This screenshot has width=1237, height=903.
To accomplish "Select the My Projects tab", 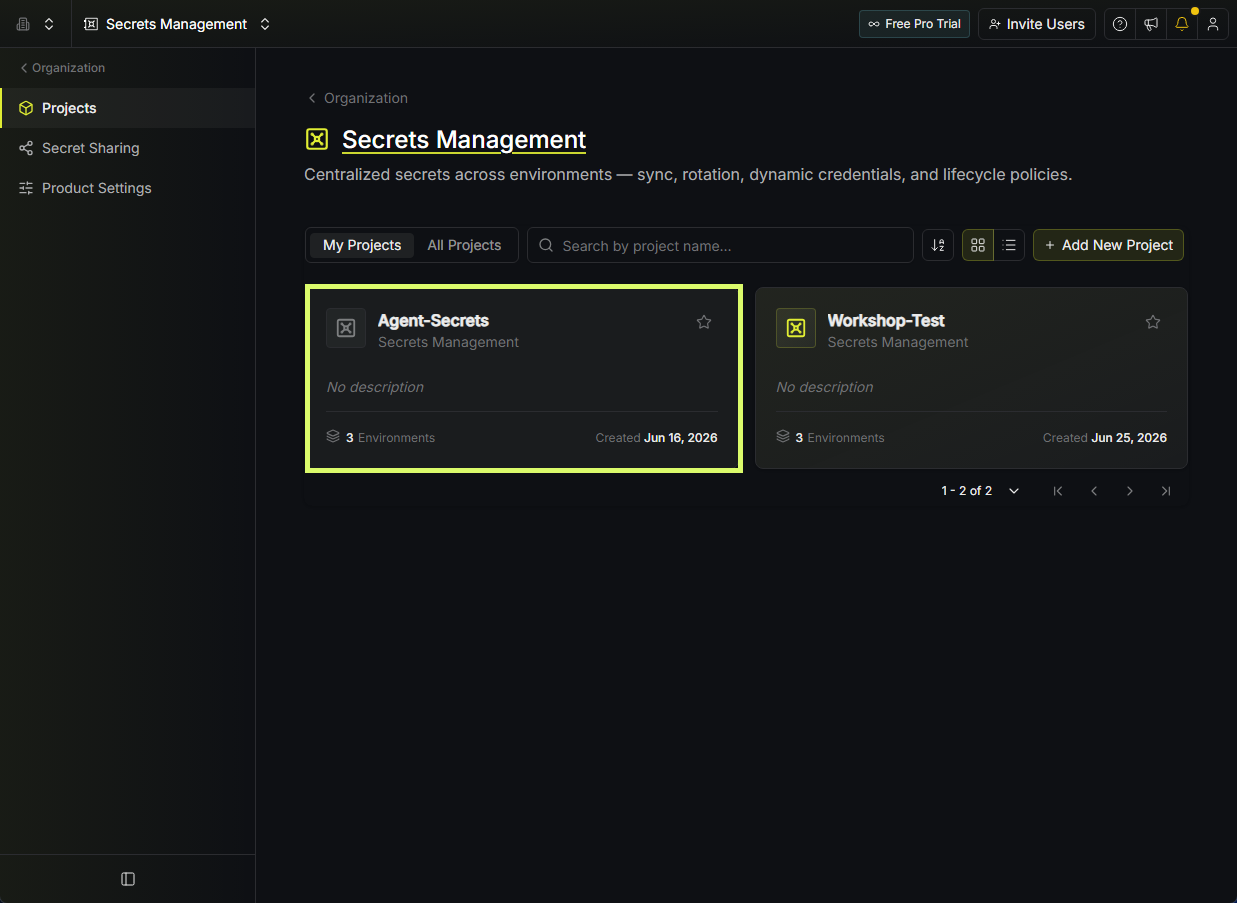I will tap(362, 245).
